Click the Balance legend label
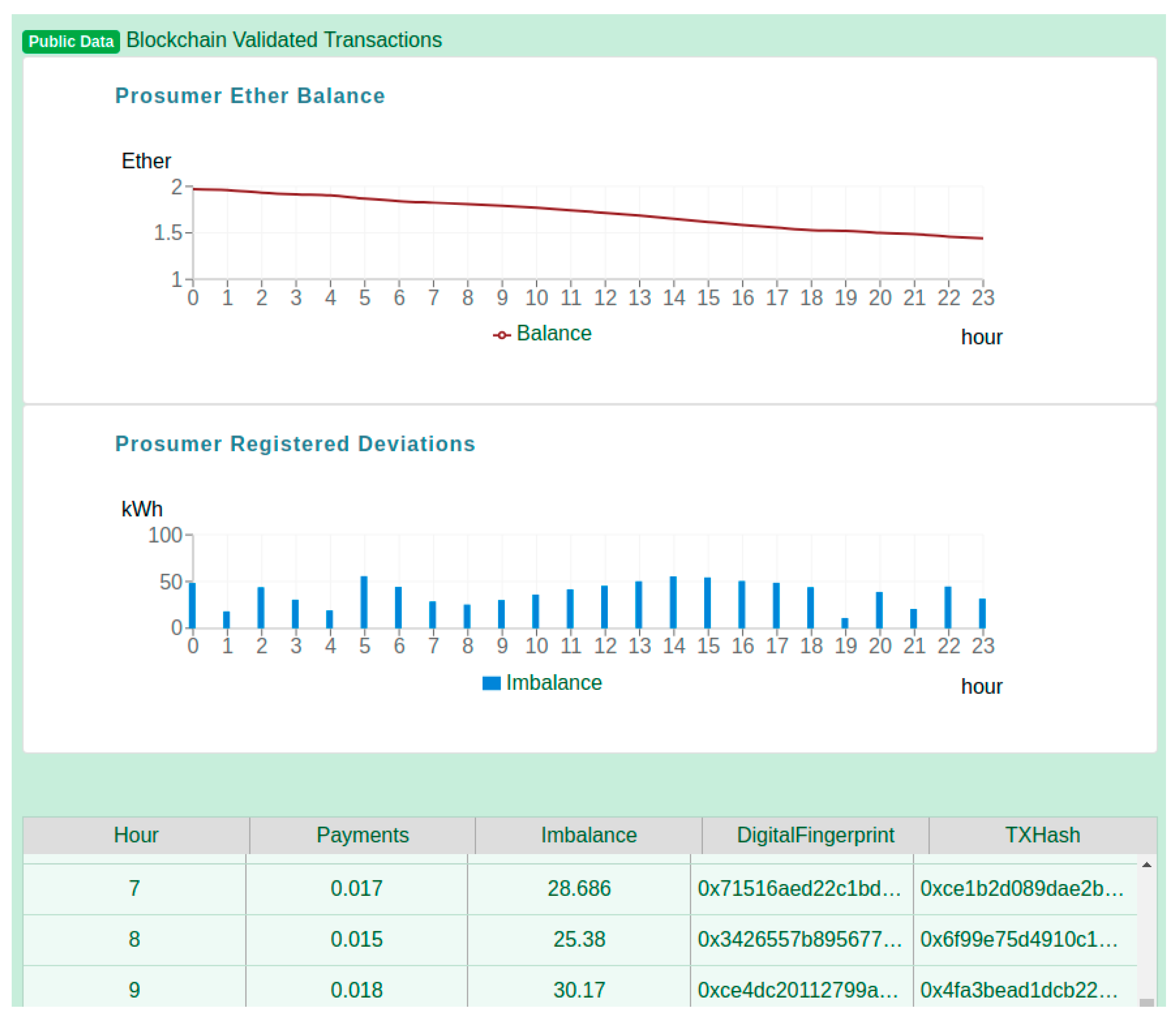The height and width of the screenshot is (1023, 1176). click(x=554, y=333)
